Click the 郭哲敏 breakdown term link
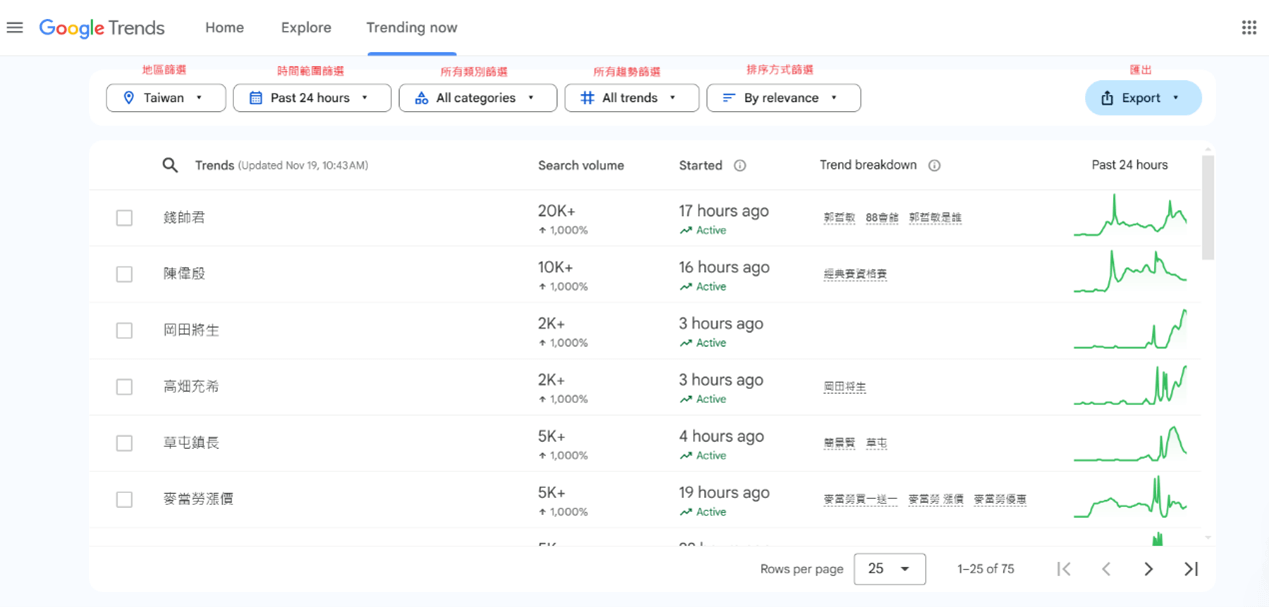Viewport: 1269px width, 607px height. point(839,218)
